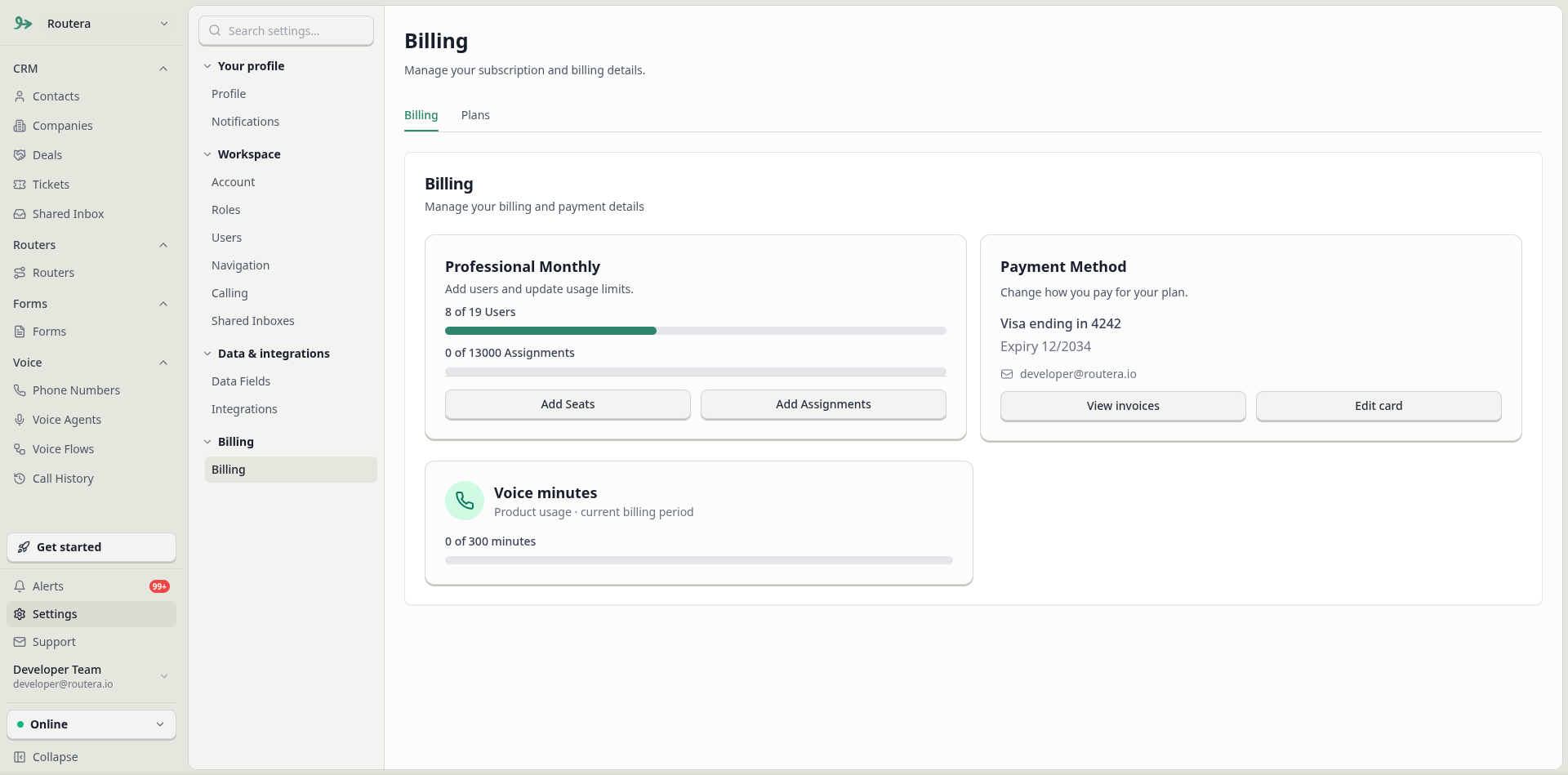1568x775 pixels.
Task: Click the Shared Inbox tray icon
Action: (20, 214)
